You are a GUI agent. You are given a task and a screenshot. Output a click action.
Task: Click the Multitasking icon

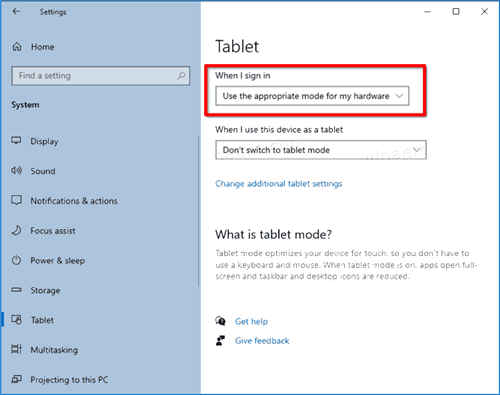[16, 349]
